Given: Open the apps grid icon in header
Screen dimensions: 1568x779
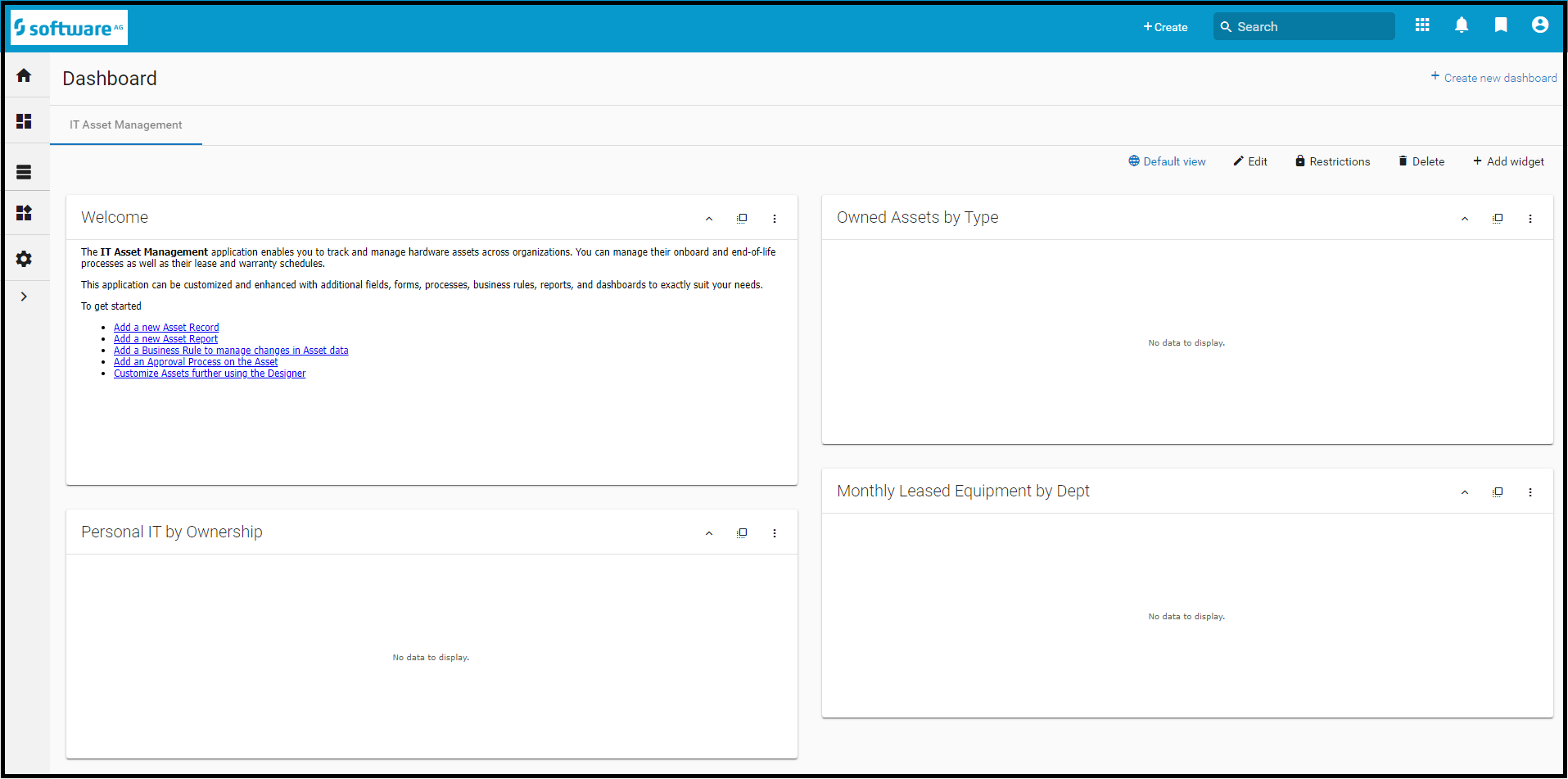Looking at the screenshot, I should click(x=1422, y=25).
